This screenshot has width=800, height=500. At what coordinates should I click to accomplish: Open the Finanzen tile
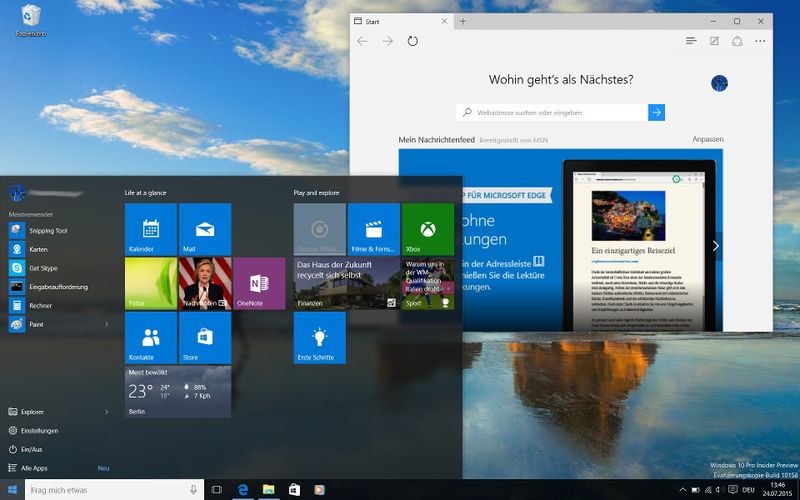coord(346,283)
